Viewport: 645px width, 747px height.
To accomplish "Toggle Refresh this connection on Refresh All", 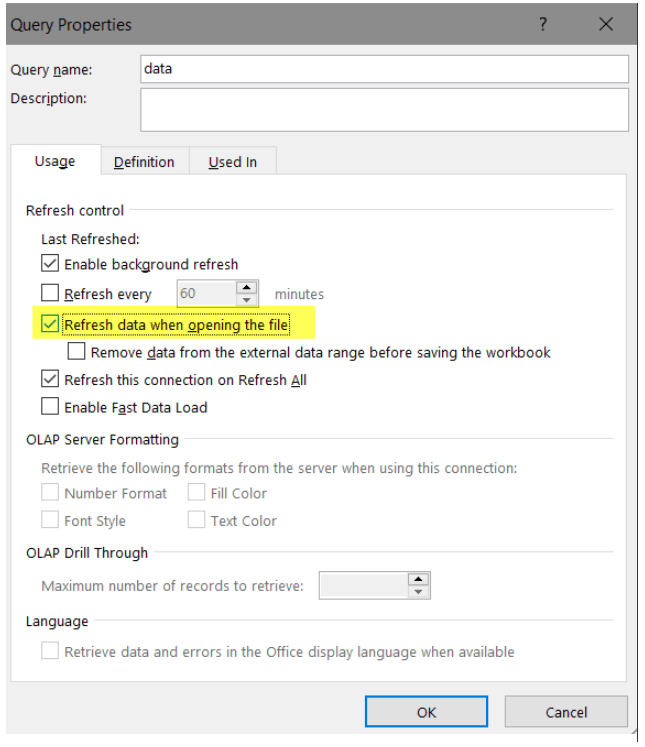I will [50, 380].
